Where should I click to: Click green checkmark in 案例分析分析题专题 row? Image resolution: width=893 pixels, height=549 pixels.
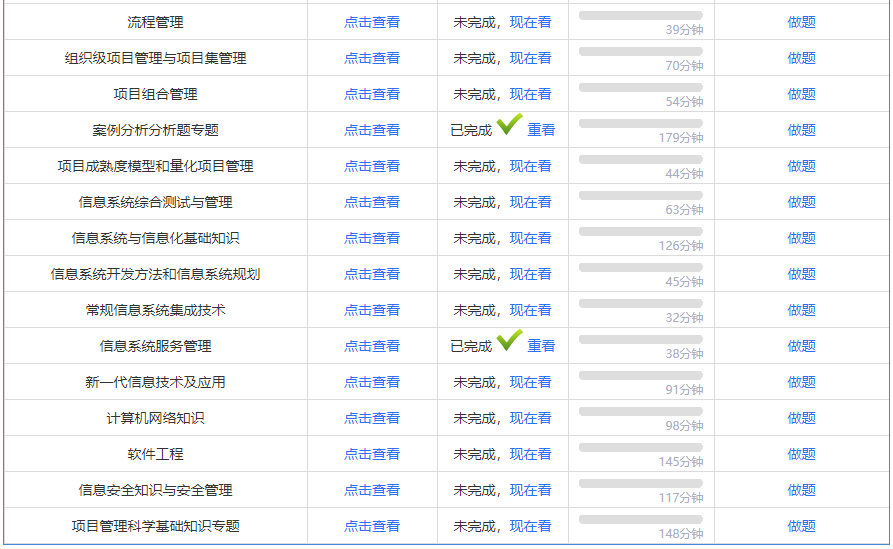pyautogui.click(x=509, y=125)
